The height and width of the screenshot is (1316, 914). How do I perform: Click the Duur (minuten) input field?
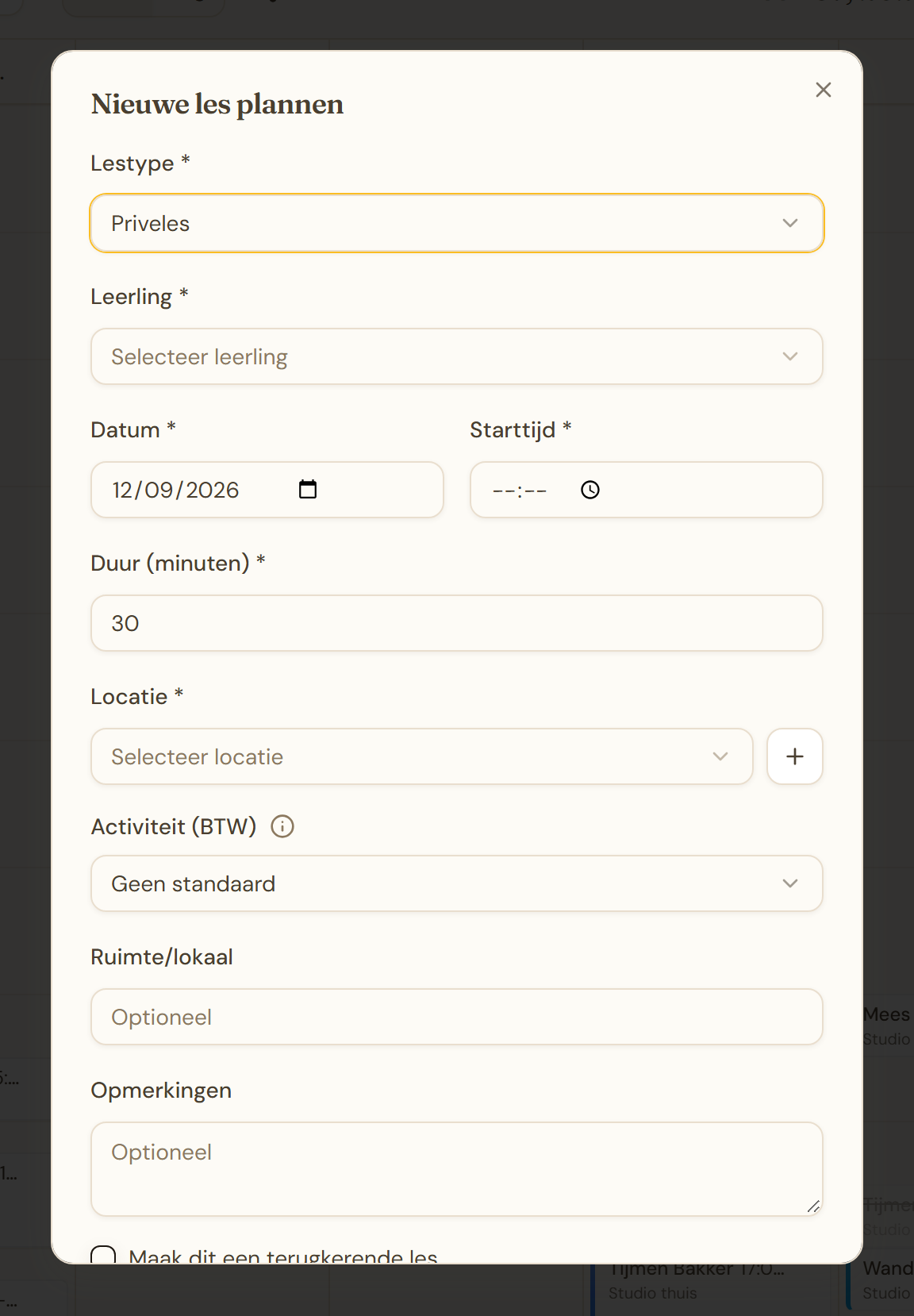tap(457, 623)
